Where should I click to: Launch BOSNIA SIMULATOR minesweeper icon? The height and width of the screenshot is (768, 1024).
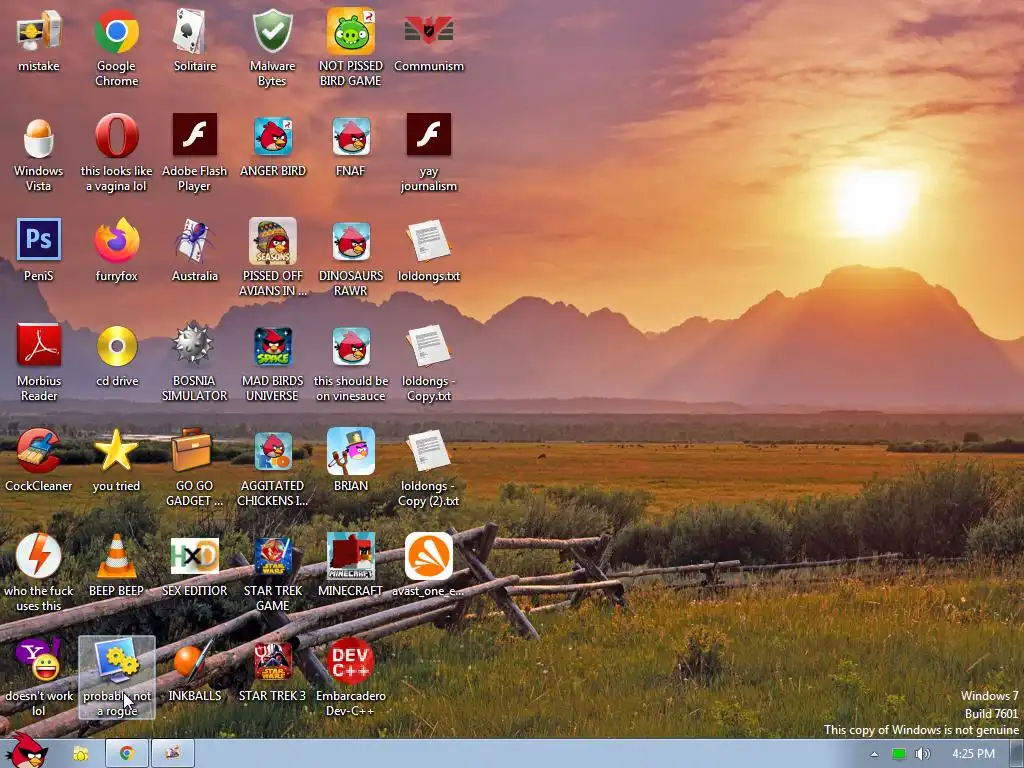pyautogui.click(x=195, y=345)
